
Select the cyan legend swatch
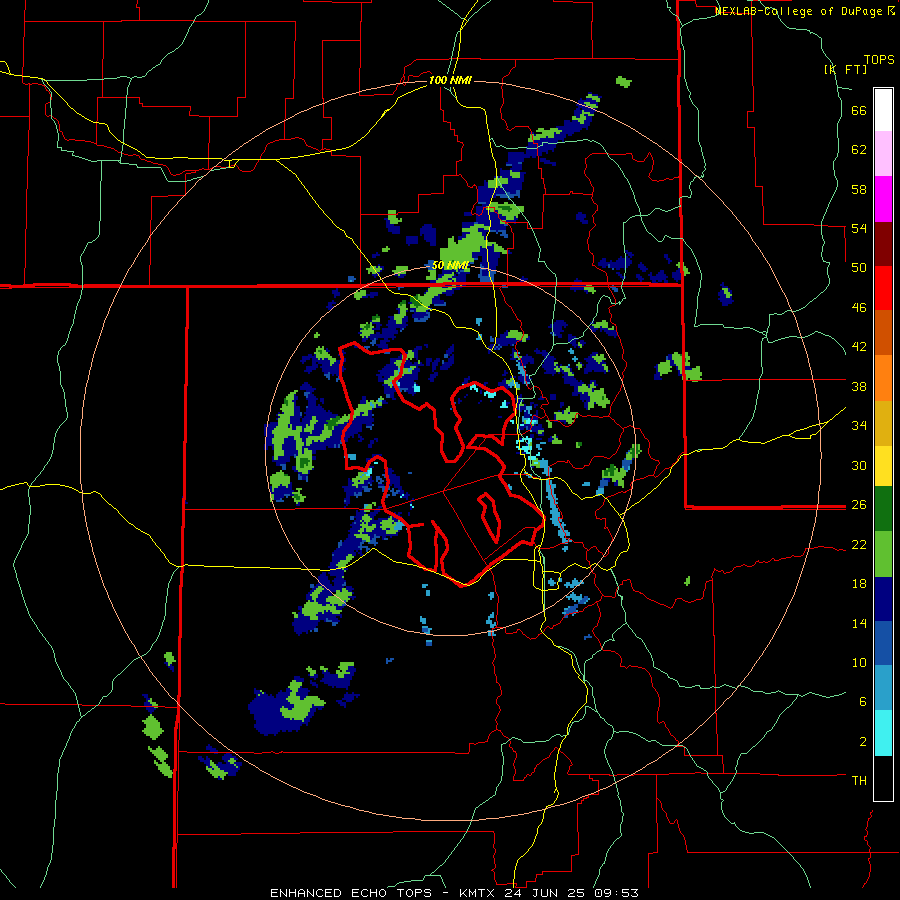coord(883,733)
